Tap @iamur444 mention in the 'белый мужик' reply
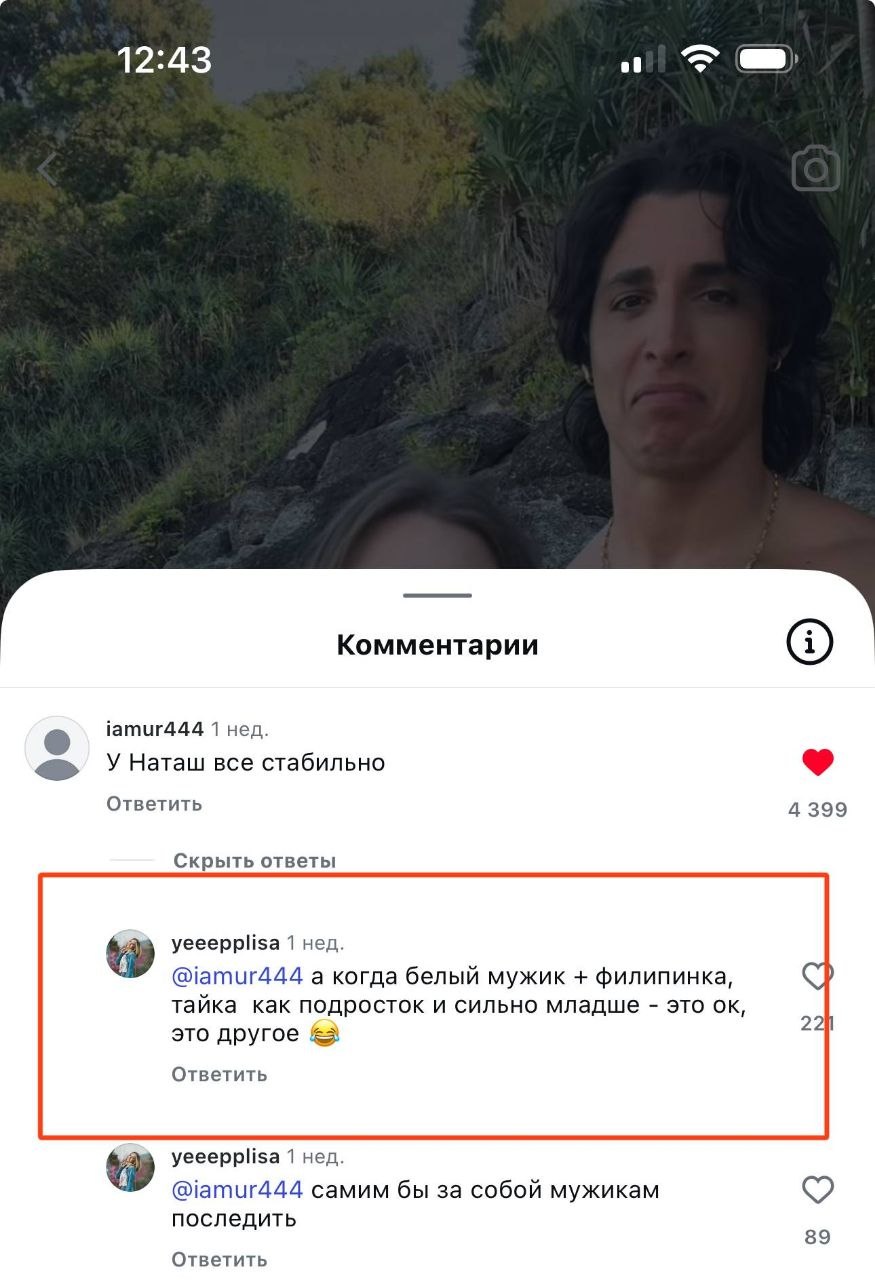The width and height of the screenshot is (875, 1280). tap(237, 976)
